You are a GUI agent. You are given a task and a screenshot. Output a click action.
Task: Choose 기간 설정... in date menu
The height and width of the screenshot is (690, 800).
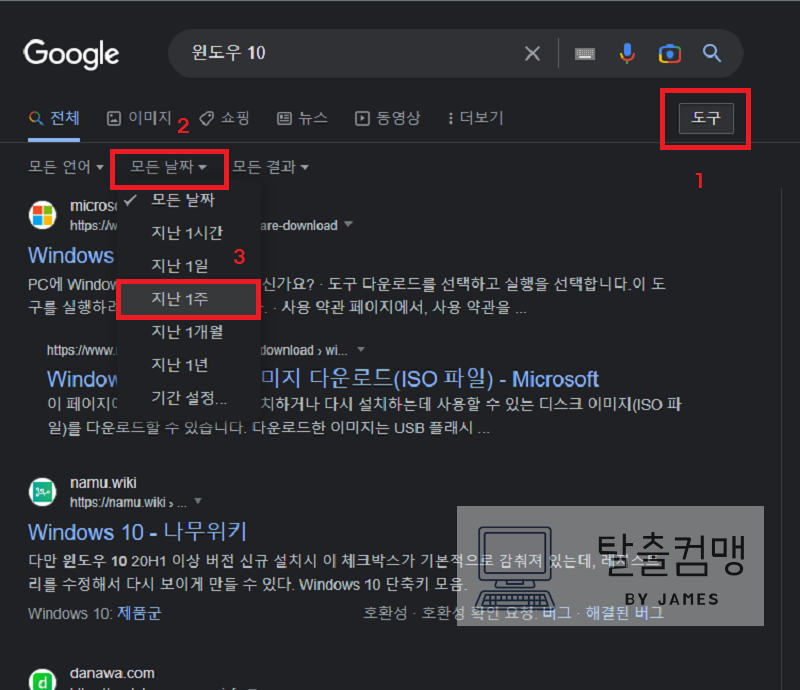pyautogui.click(x=189, y=398)
